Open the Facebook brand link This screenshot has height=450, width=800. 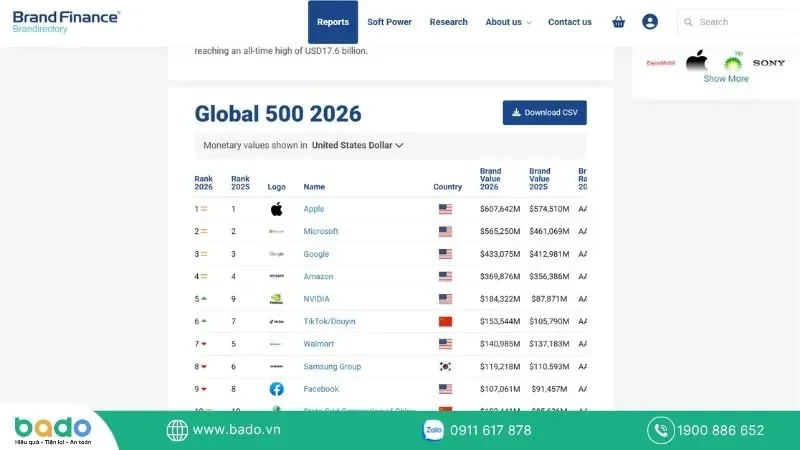point(321,389)
